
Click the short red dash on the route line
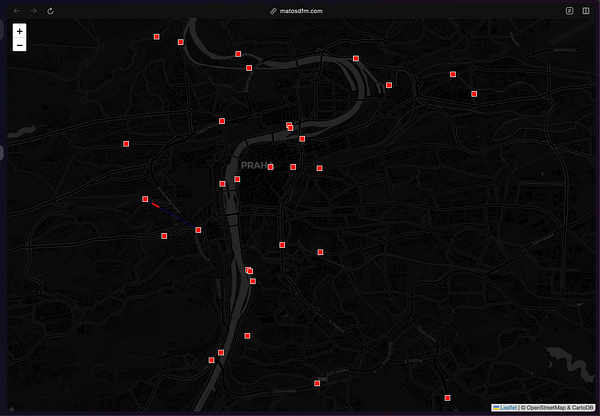click(x=155, y=206)
